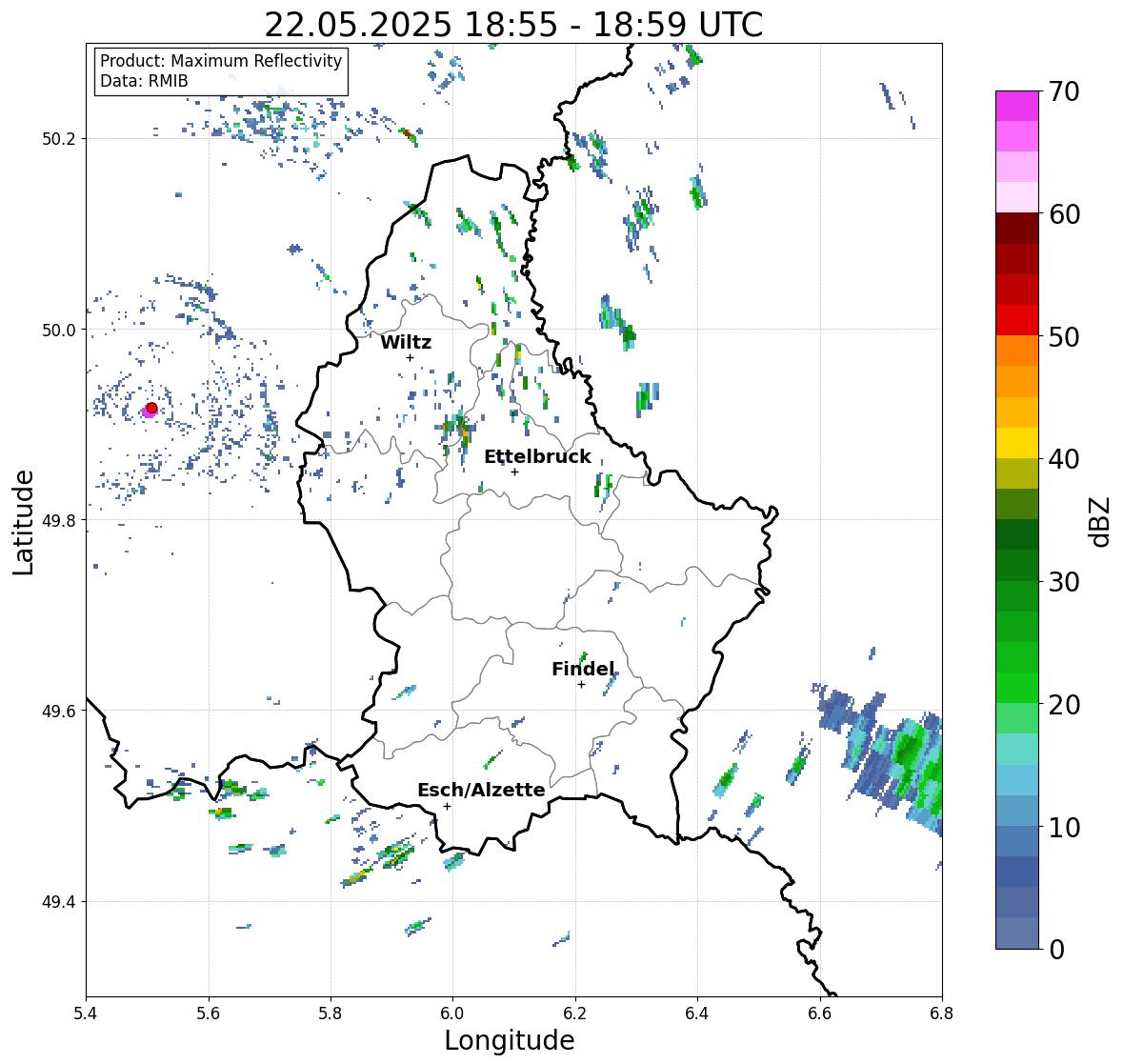Click the Longitude axis label
The width and height of the screenshot is (1123, 1064).
tap(510, 1040)
